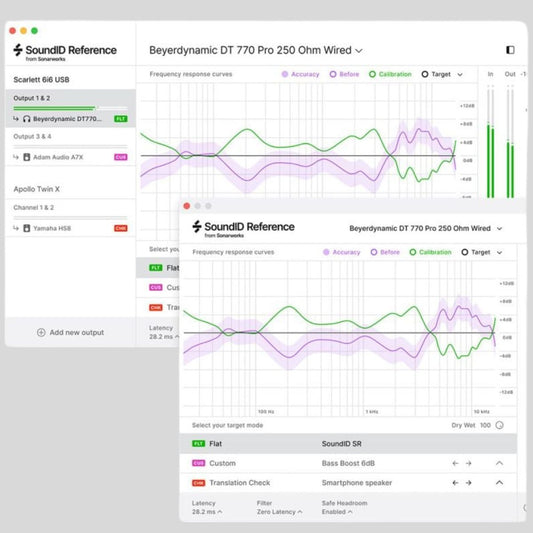Select Flat target mode in front window
The image size is (533, 533).
click(x=348, y=444)
